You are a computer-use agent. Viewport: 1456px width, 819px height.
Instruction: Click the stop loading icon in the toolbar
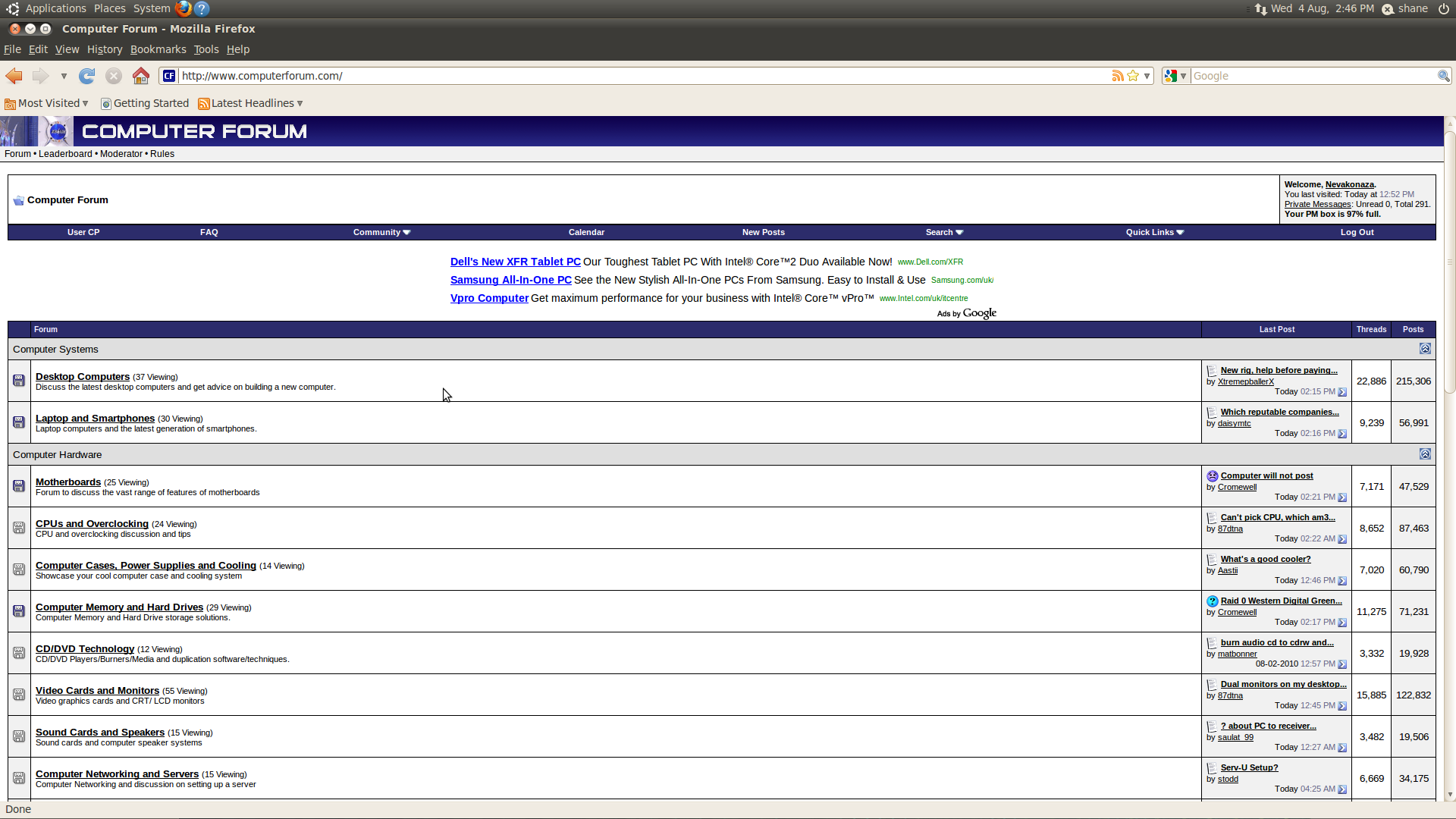[114, 76]
